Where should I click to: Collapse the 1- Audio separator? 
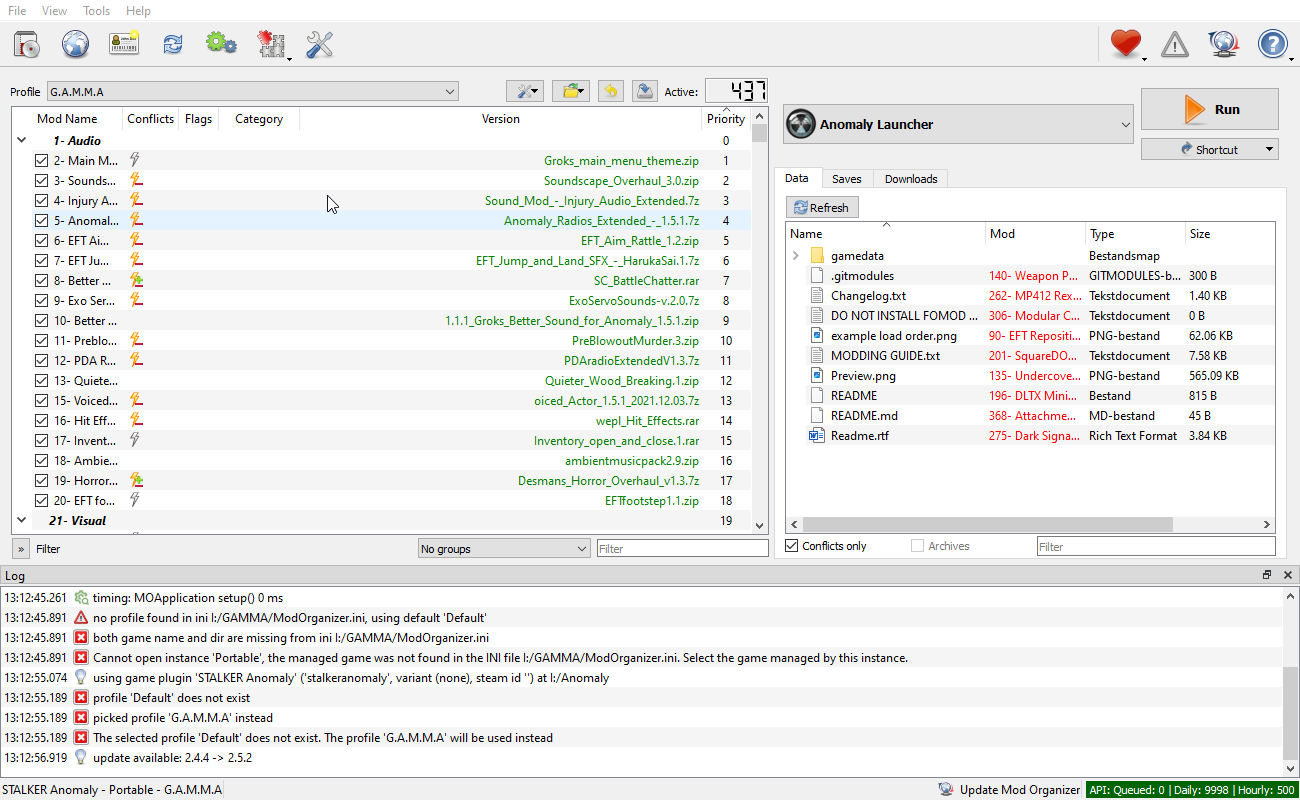[x=22, y=141]
